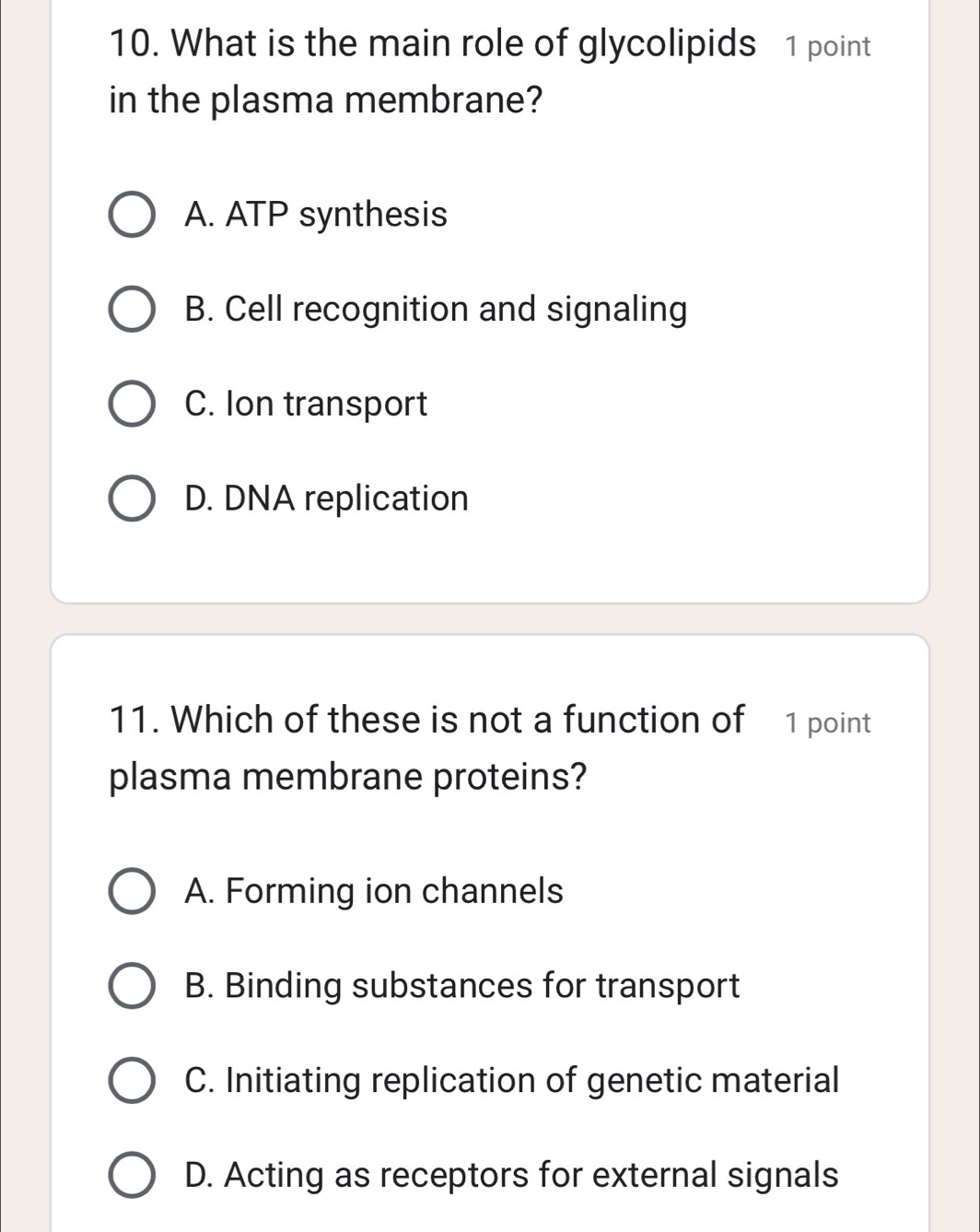Viewport: 980px width, 1232px height.
Task: Click the radio circle beside Forming ion channels
Action: pyautogui.click(x=131, y=891)
